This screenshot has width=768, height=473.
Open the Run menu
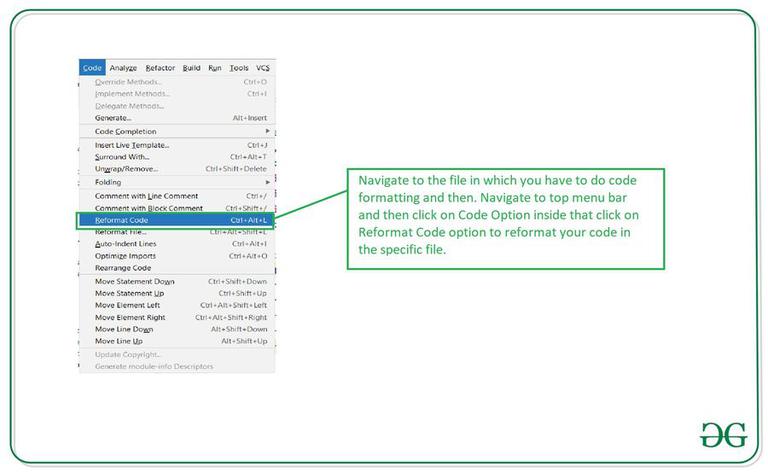(215, 68)
